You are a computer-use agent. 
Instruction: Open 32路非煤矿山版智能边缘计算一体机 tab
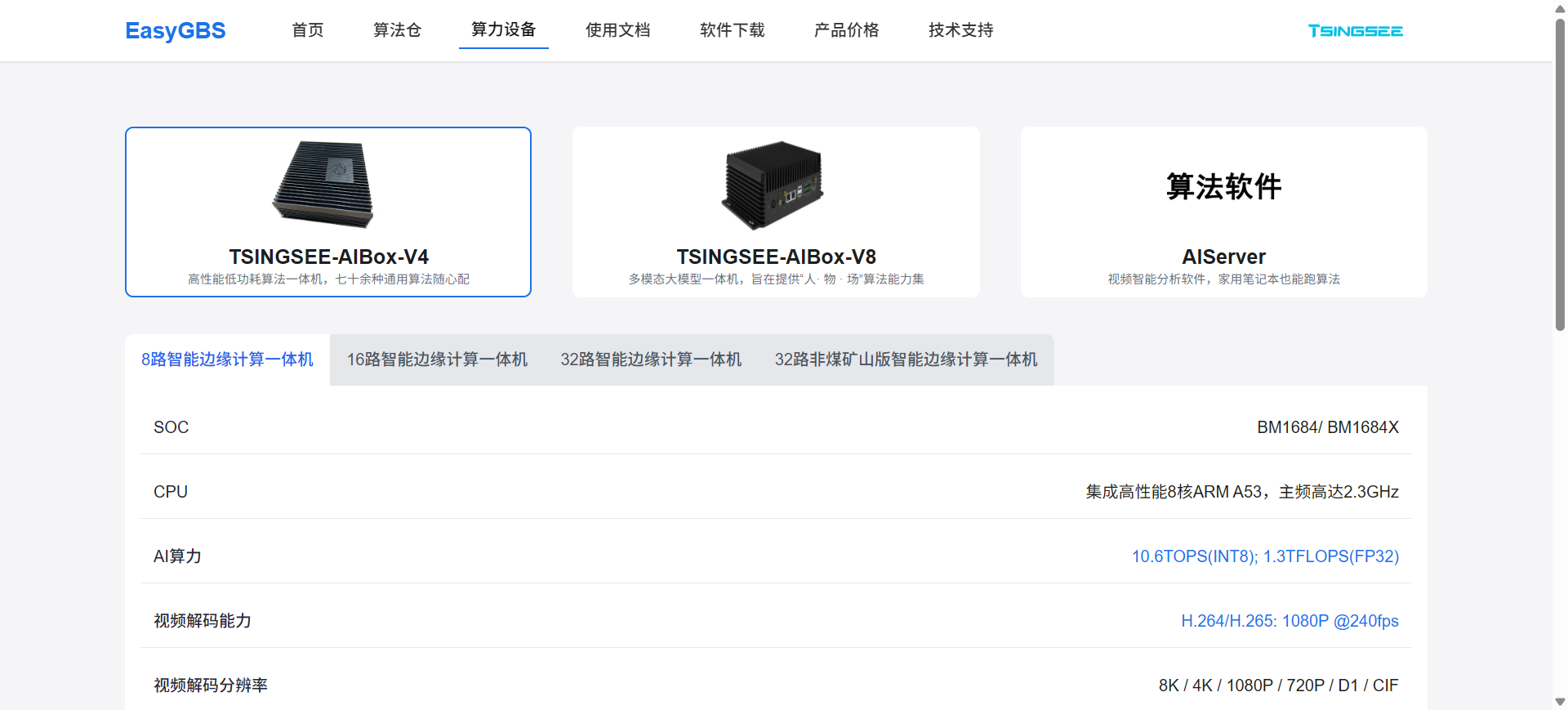click(x=906, y=359)
